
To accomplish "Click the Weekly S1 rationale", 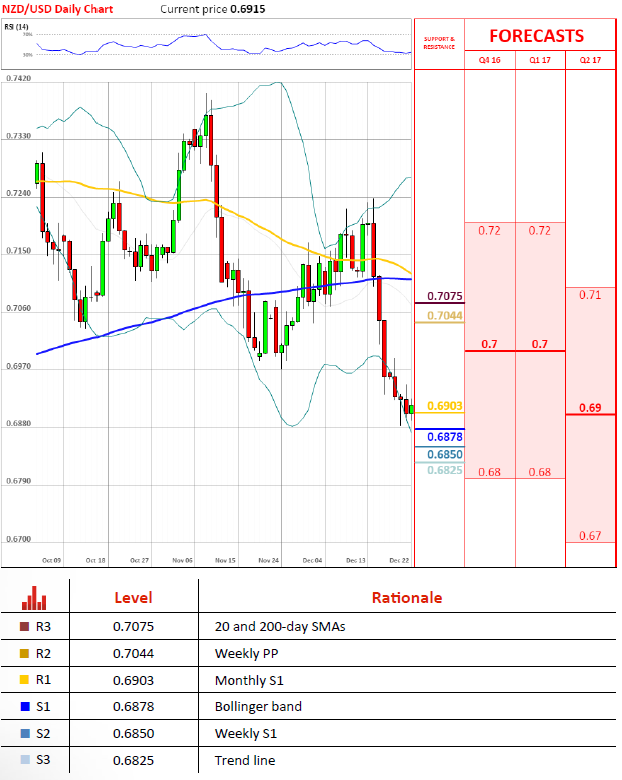I will click(246, 734).
